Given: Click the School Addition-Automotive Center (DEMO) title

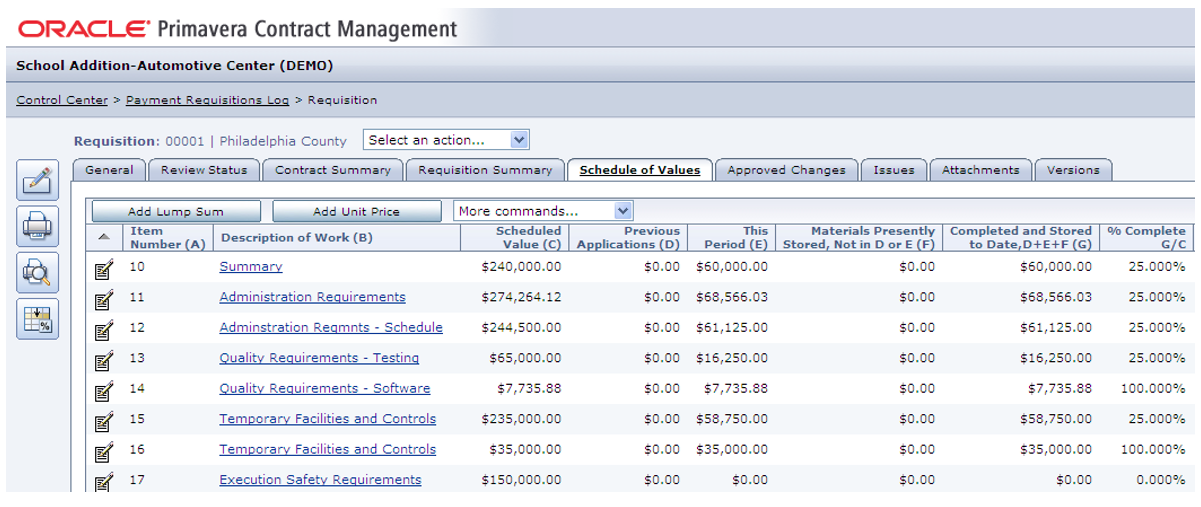Looking at the screenshot, I should coord(175,66).
